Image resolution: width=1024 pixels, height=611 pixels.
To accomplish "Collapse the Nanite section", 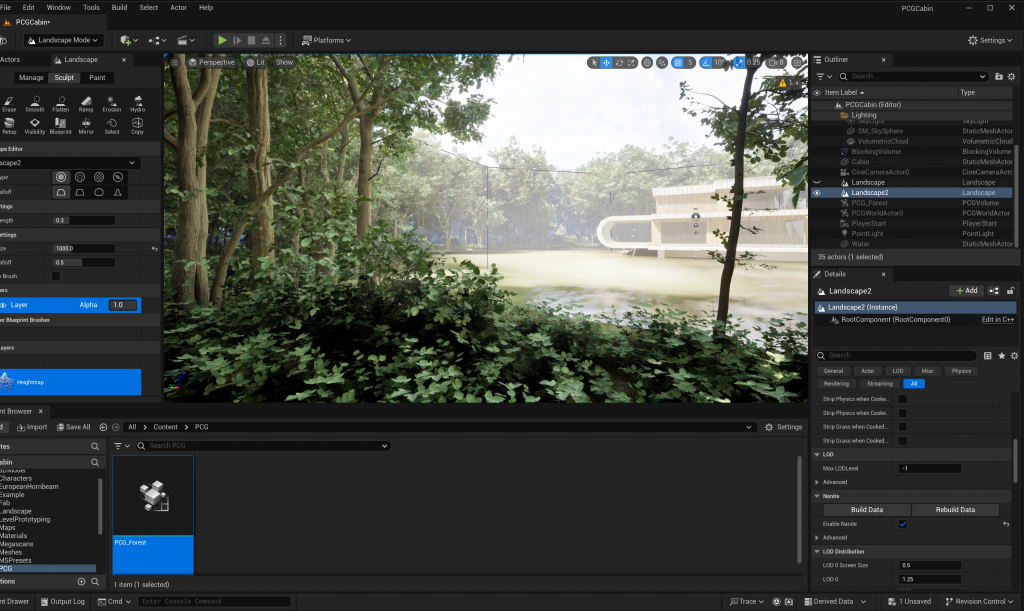I will coord(817,496).
